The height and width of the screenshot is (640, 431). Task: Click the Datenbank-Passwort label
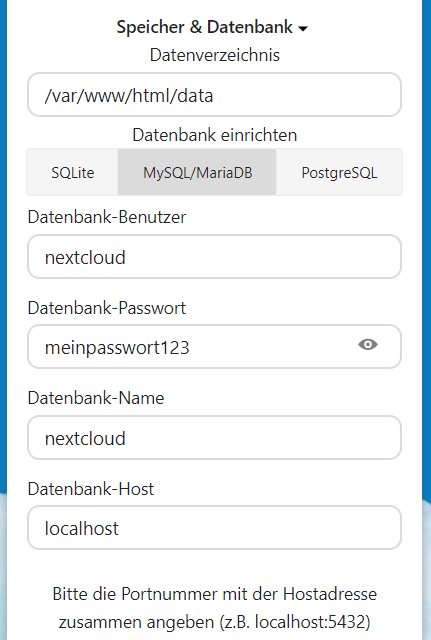click(107, 308)
